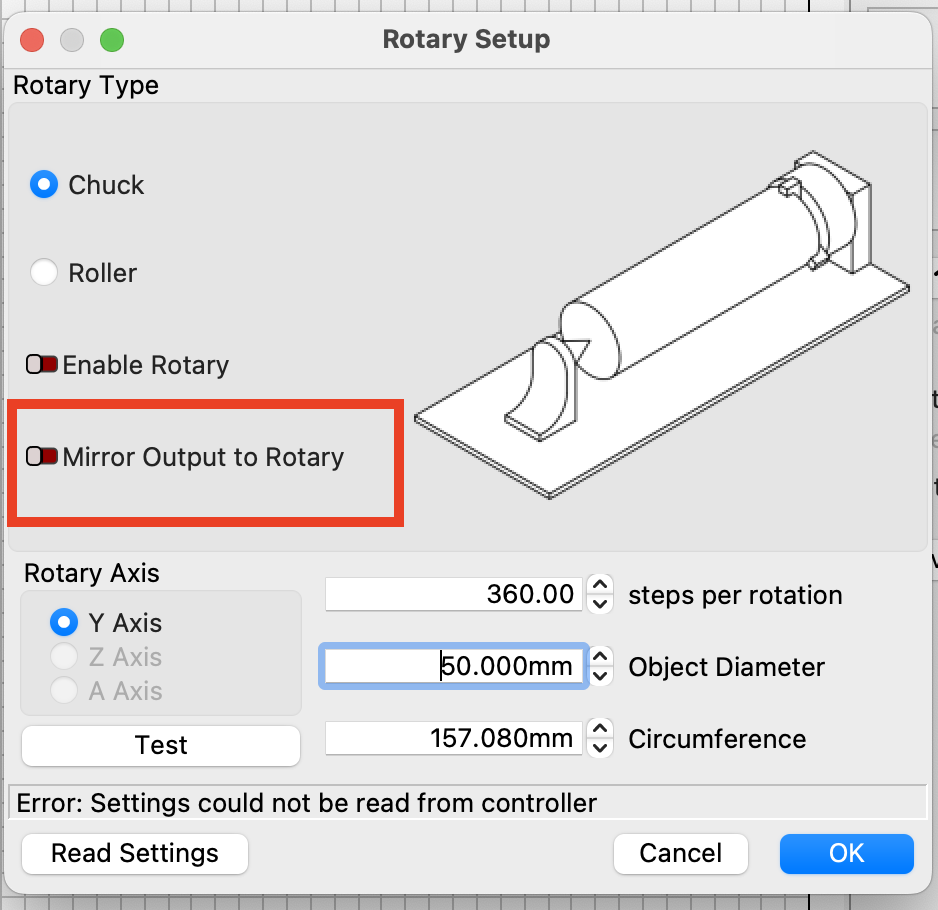
Task: Click the Object Diameter input field
Action: tap(453, 666)
